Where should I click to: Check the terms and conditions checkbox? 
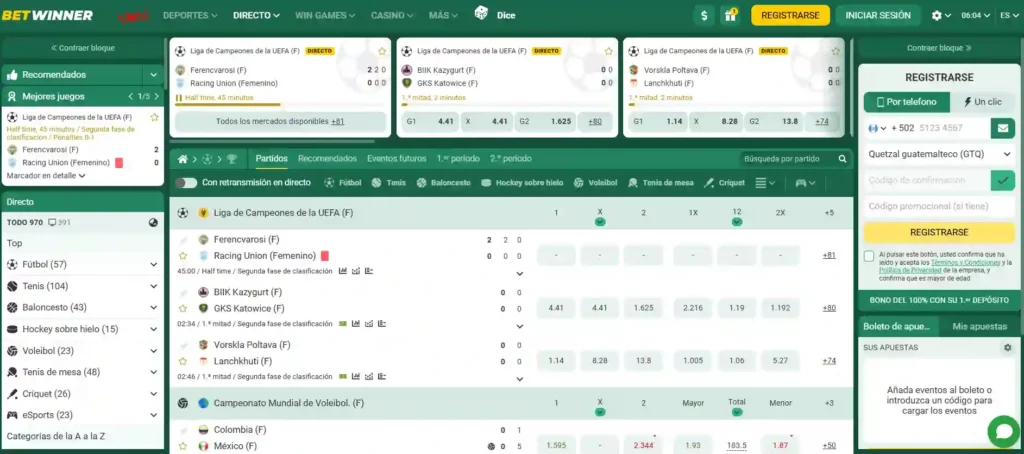pos(869,256)
